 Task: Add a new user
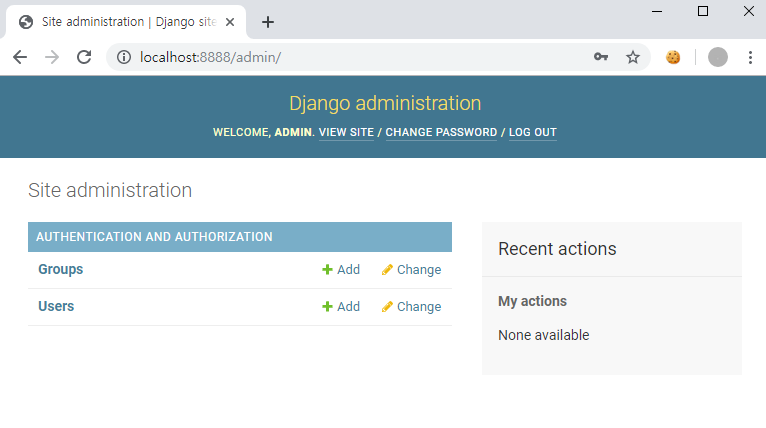click(341, 307)
